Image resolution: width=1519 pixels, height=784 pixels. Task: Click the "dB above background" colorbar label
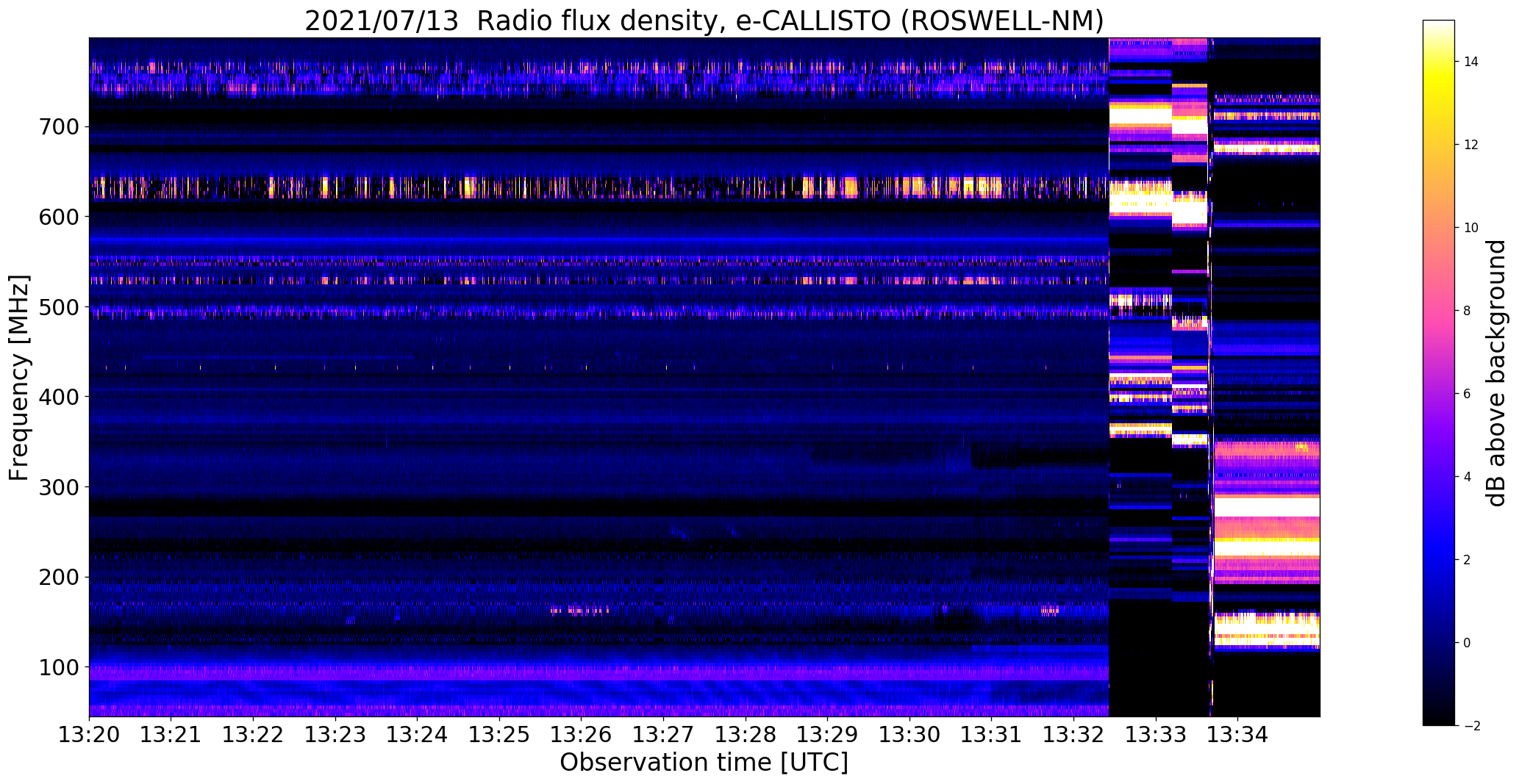tap(1496, 373)
